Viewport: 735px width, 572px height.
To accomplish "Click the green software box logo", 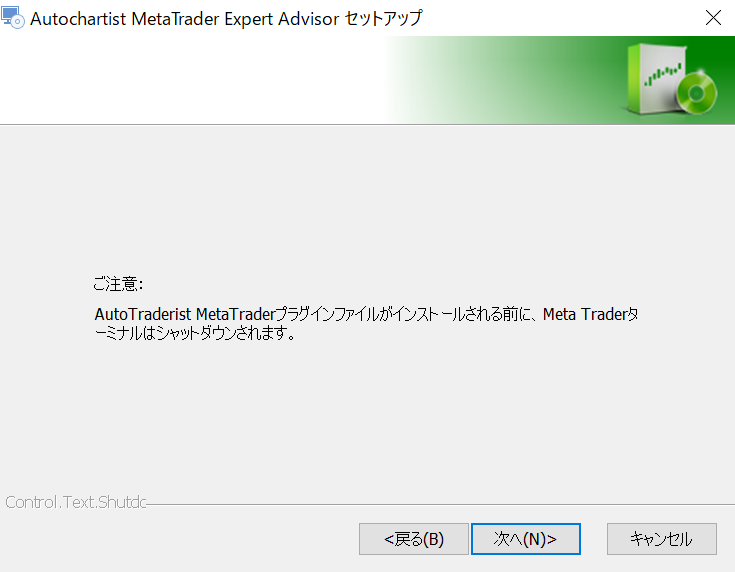I will [x=672, y=79].
